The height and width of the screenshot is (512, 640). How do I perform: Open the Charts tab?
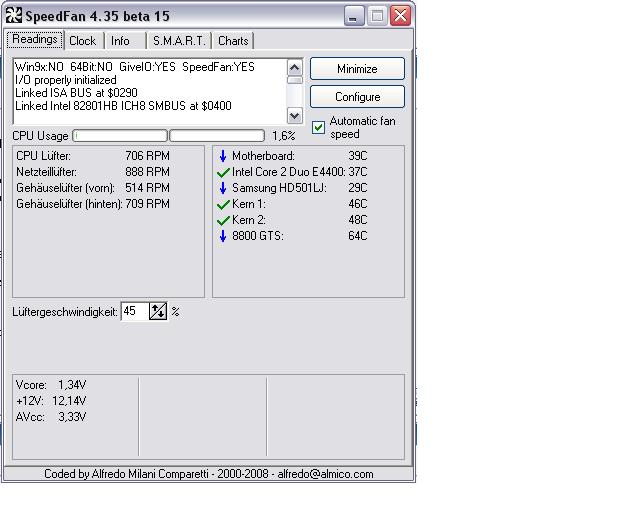[x=233, y=41]
